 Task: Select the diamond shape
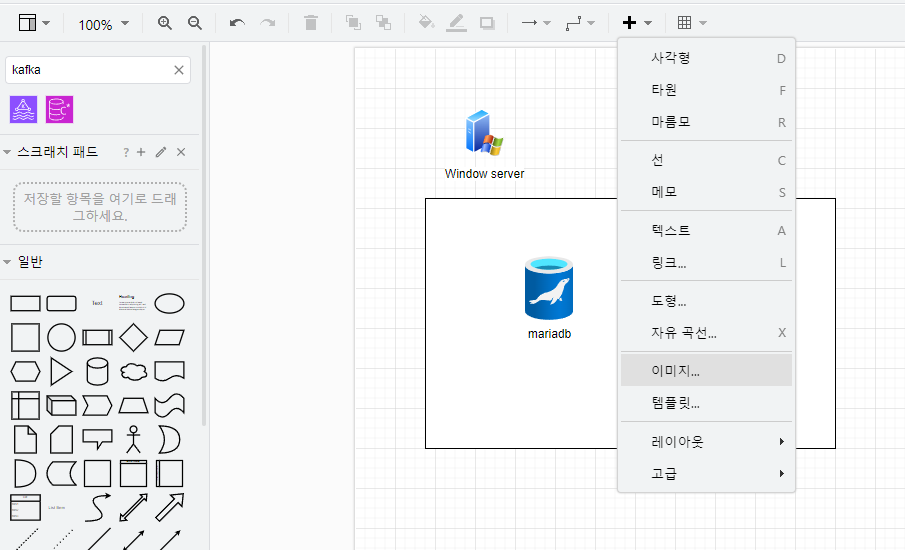tap(133, 338)
